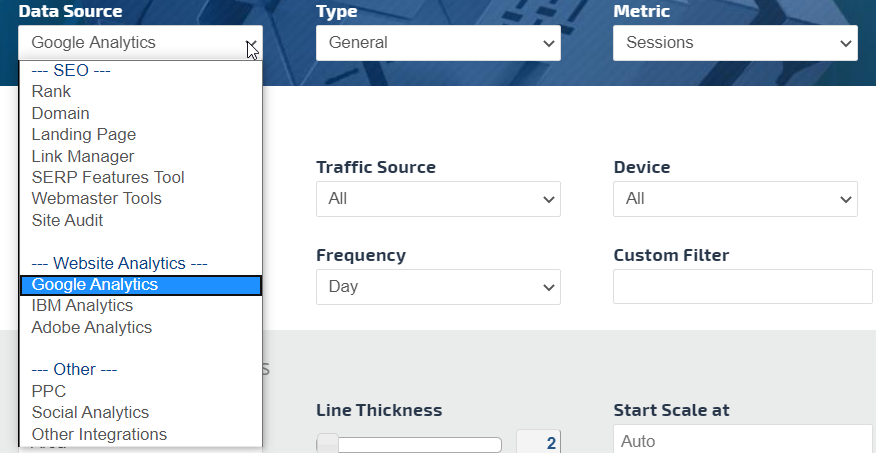The width and height of the screenshot is (876, 453).
Task: Open the Frequency dropdown showing Day
Action: click(x=438, y=287)
